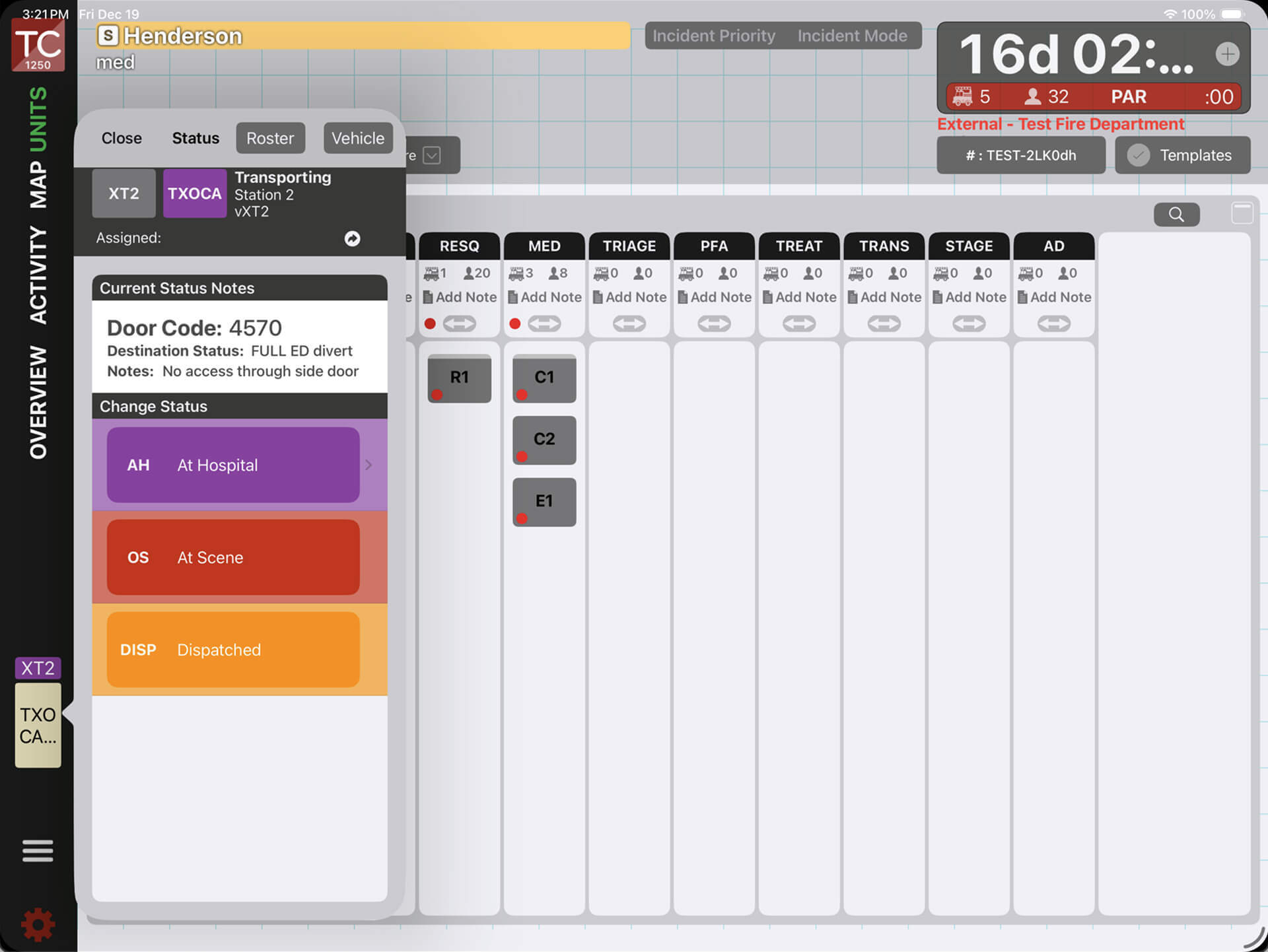Click the square panel icon near search
Viewport: 1268px width, 952px height.
pos(1242,213)
